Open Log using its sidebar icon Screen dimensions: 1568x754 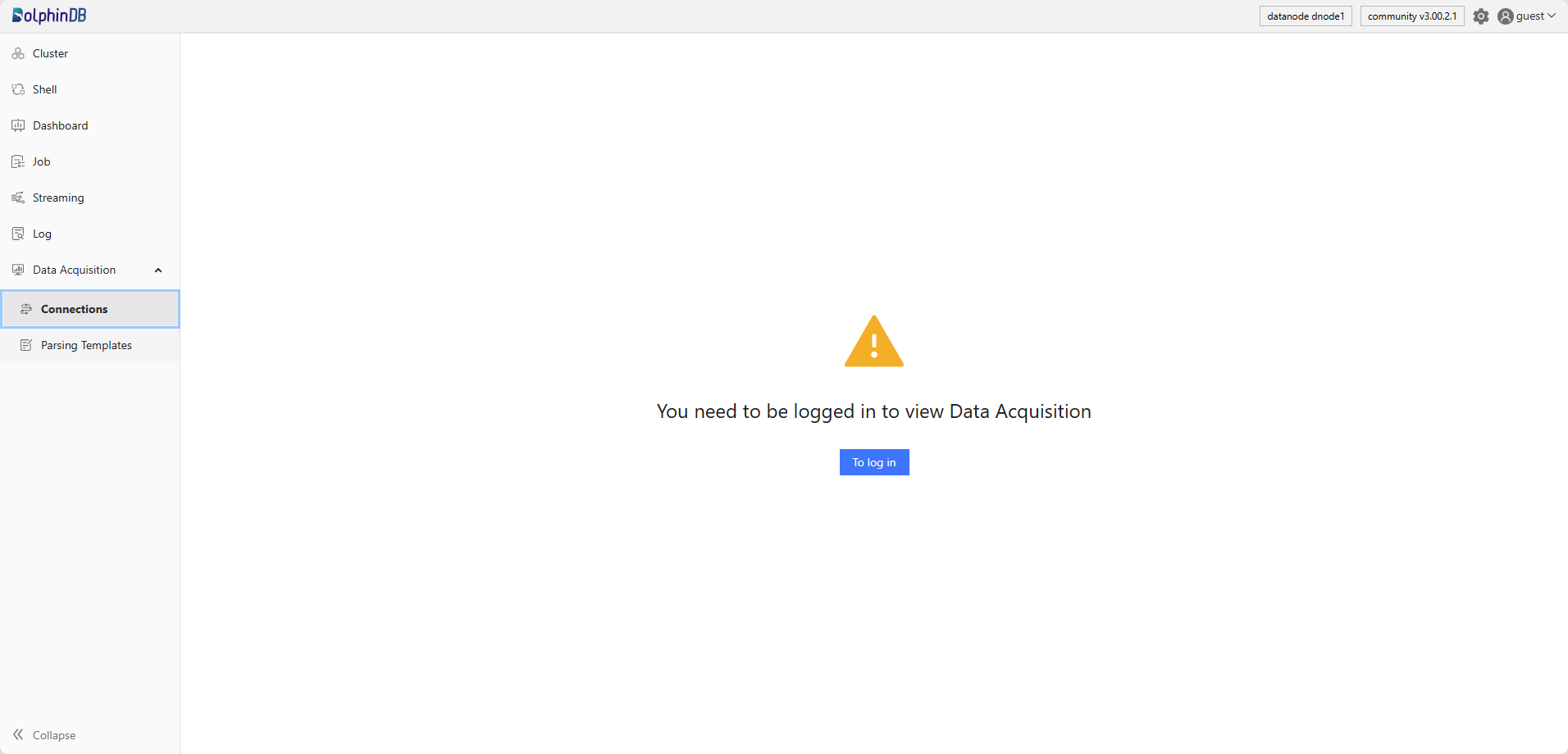pyautogui.click(x=18, y=234)
